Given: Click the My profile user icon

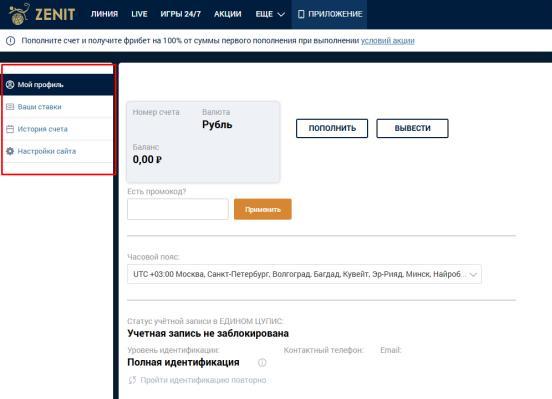Looking at the screenshot, I should click(x=10, y=85).
